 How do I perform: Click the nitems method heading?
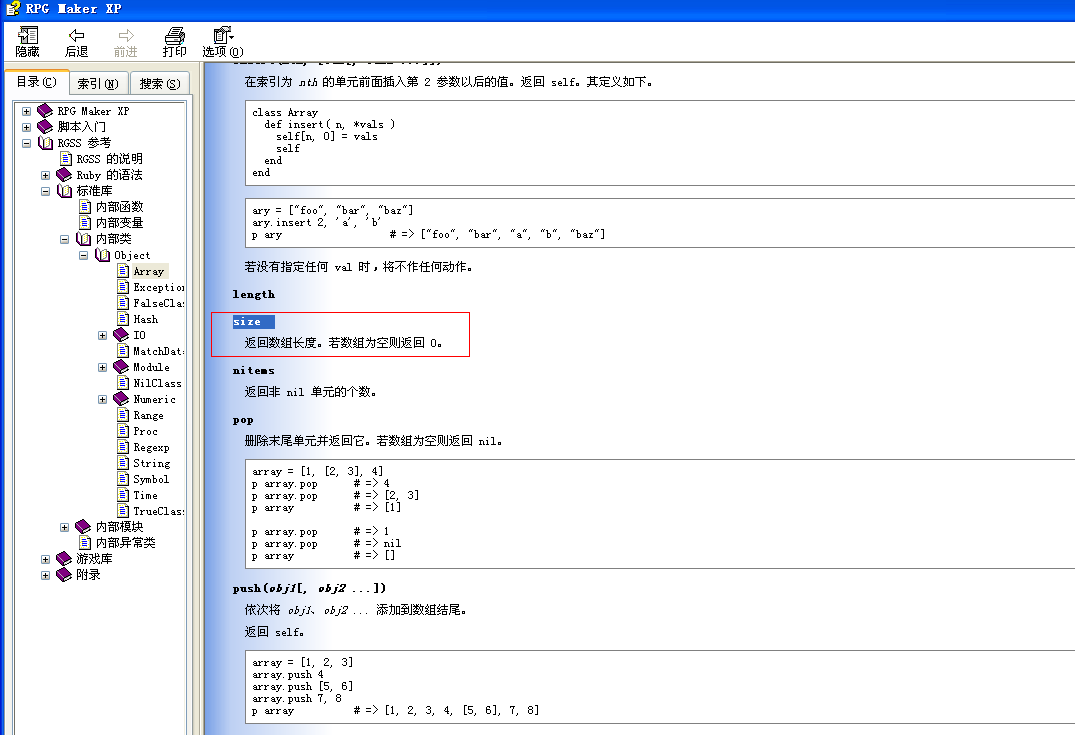click(x=254, y=370)
